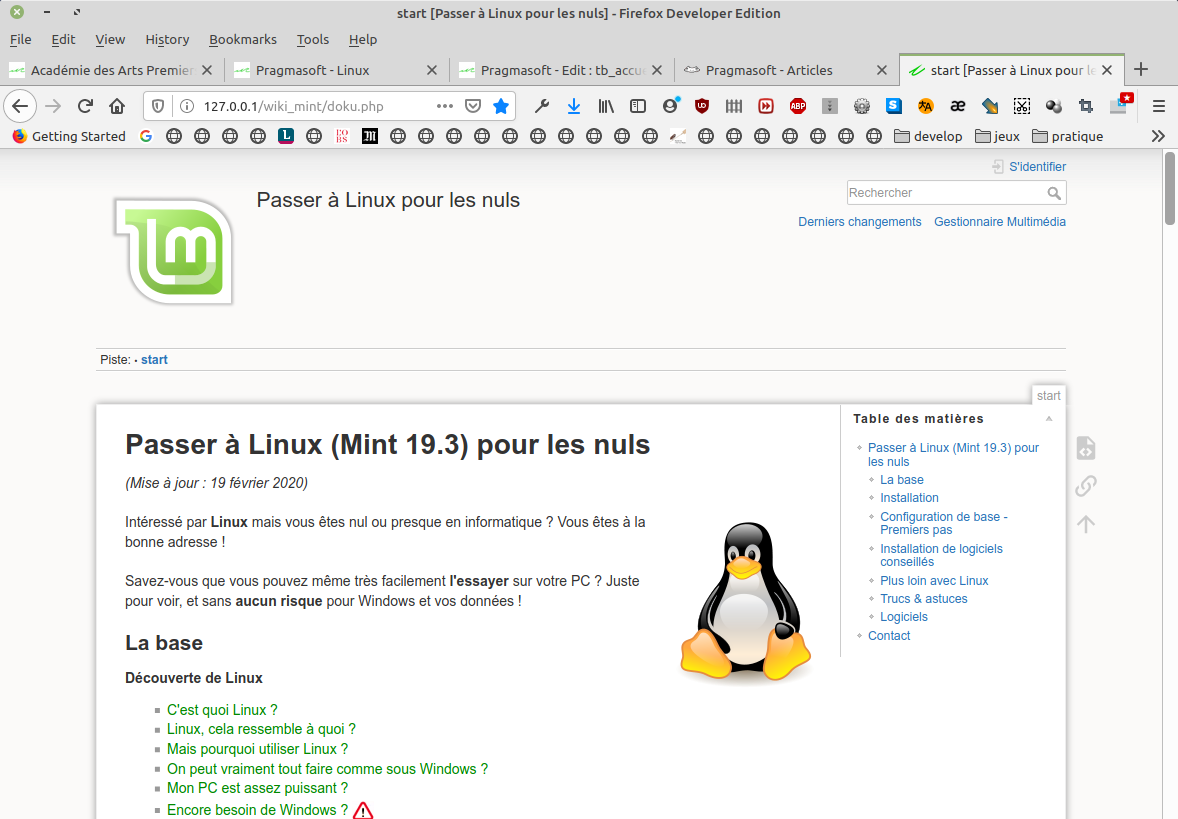This screenshot has width=1178, height=819.
Task: Open the gear extension icon
Action: pos(862,106)
